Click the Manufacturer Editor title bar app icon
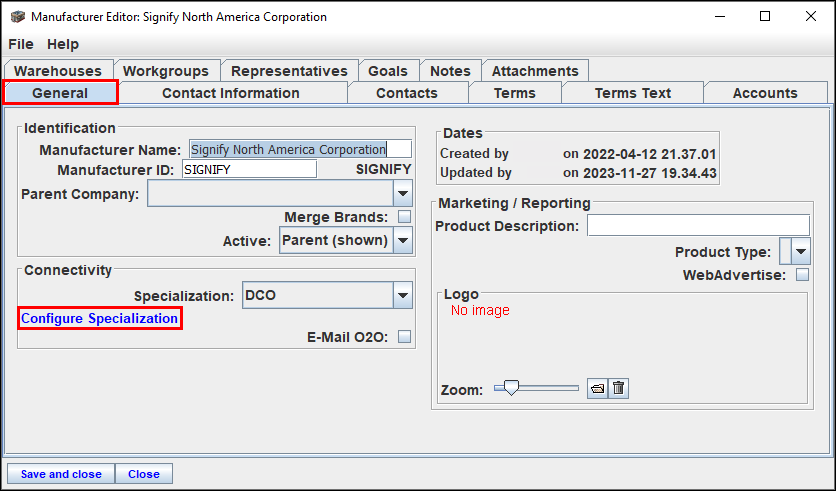 click(18, 17)
